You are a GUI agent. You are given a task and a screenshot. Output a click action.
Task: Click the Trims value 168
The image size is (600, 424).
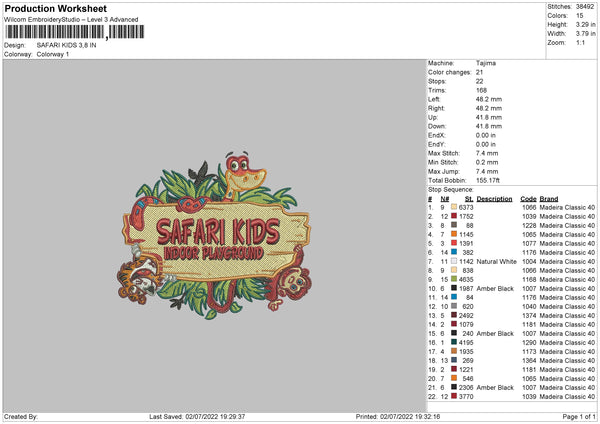481,90
